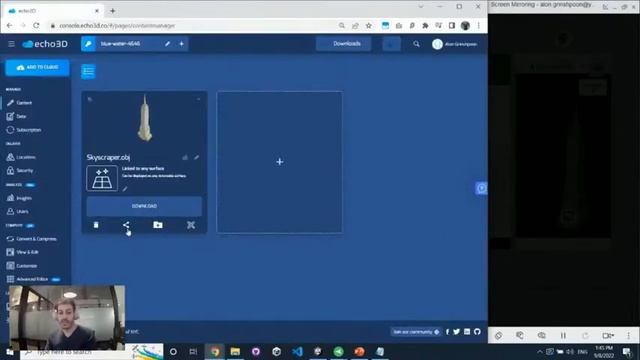Open File Explorer from the taskbar

pyautogui.click(x=236, y=351)
